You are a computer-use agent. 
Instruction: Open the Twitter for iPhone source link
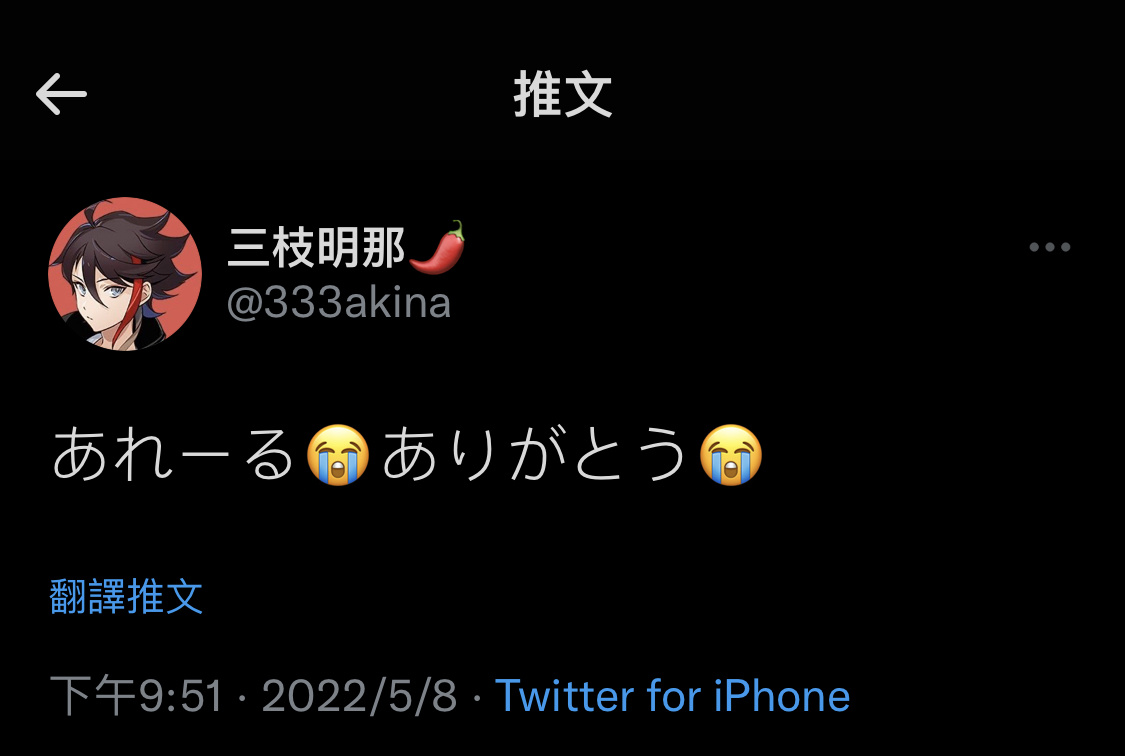coord(672,696)
